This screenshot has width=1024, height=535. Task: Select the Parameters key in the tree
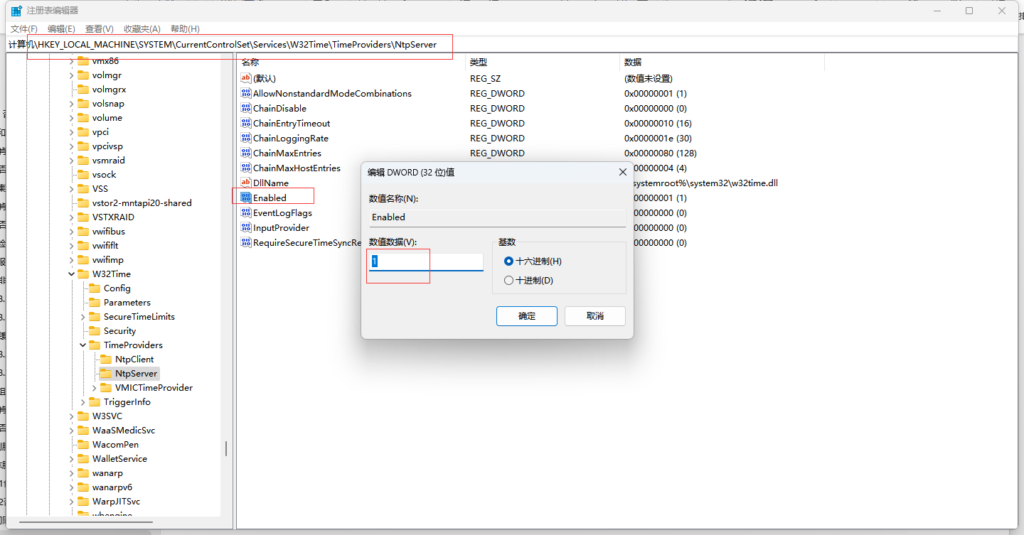[127, 302]
